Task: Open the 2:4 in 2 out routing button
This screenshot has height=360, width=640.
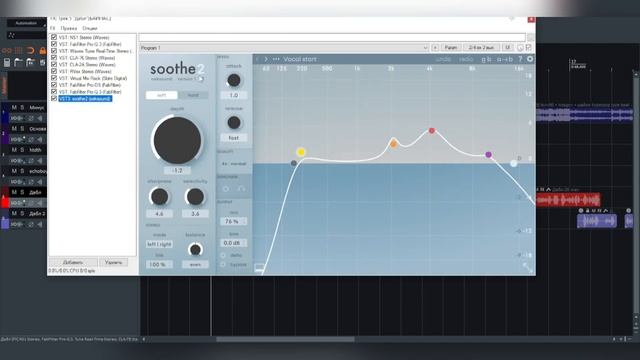Action: coord(481,48)
